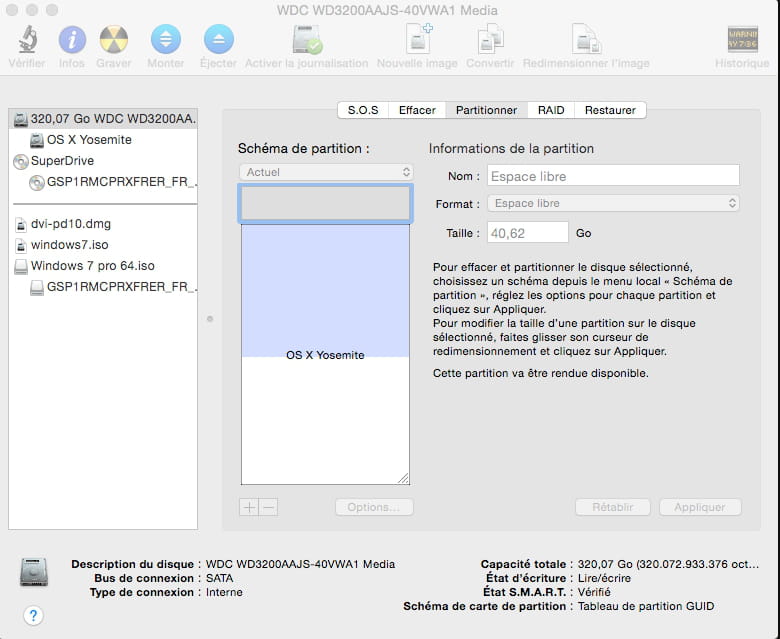This screenshot has height=639, width=780.
Task: Click Redimensionner l'image icon
Action: coord(586,39)
